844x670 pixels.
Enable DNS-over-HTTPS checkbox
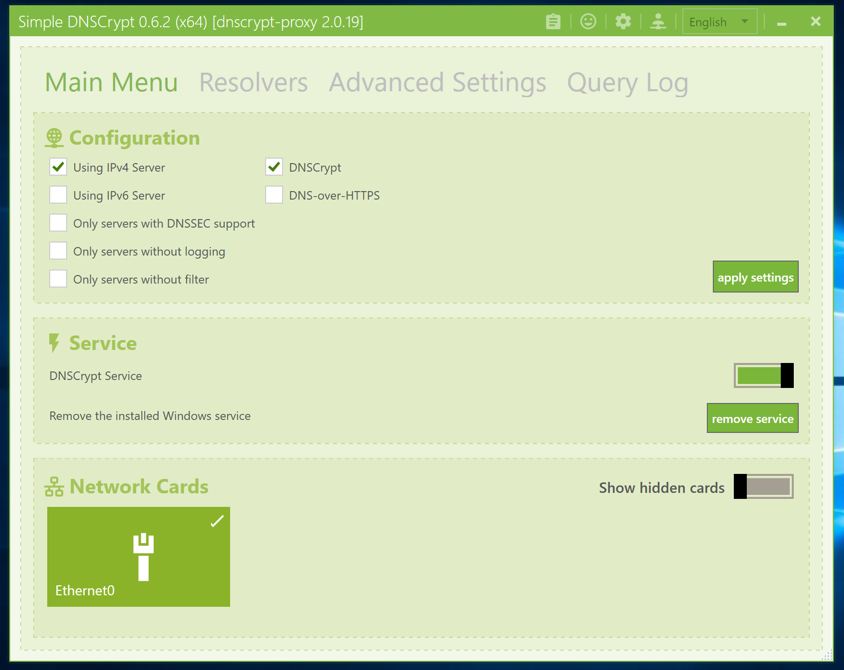pos(274,195)
